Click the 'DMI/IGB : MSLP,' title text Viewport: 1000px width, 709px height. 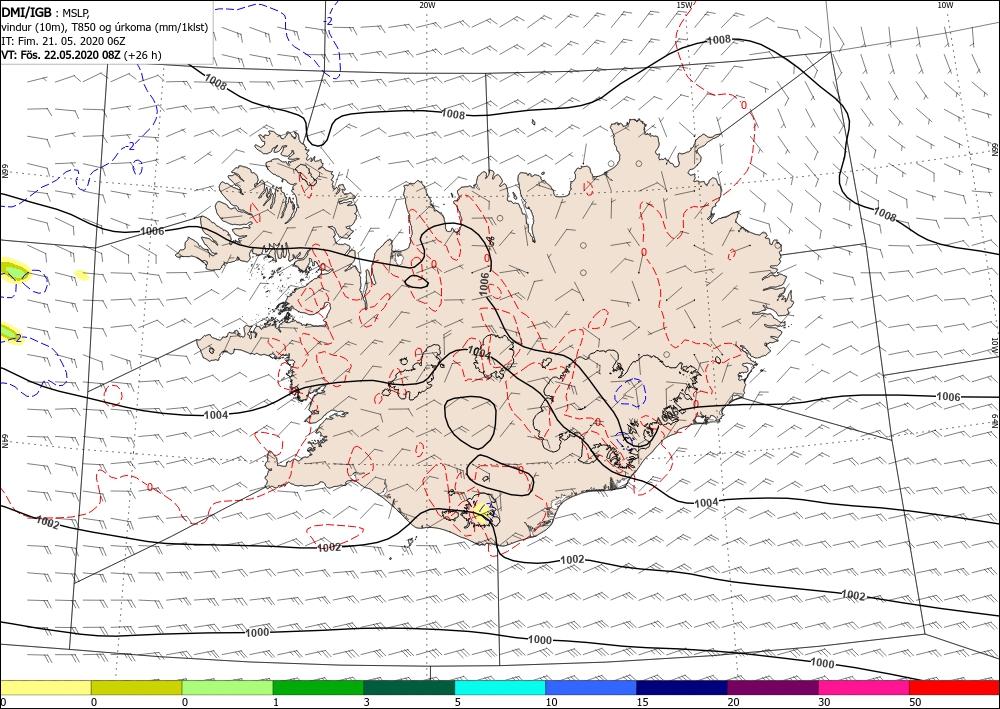tap(47, 12)
